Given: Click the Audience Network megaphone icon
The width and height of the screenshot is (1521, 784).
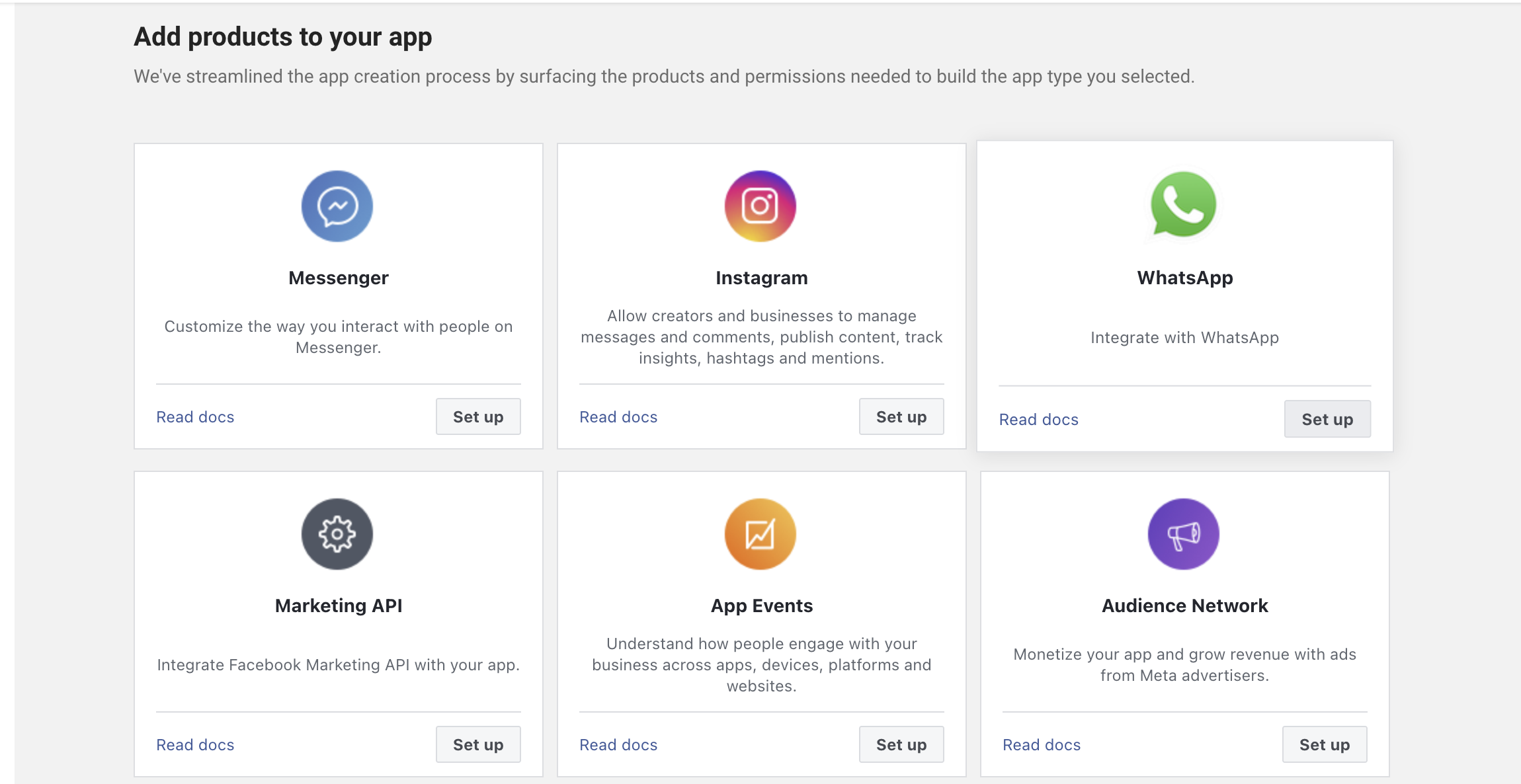Looking at the screenshot, I should point(1184,534).
